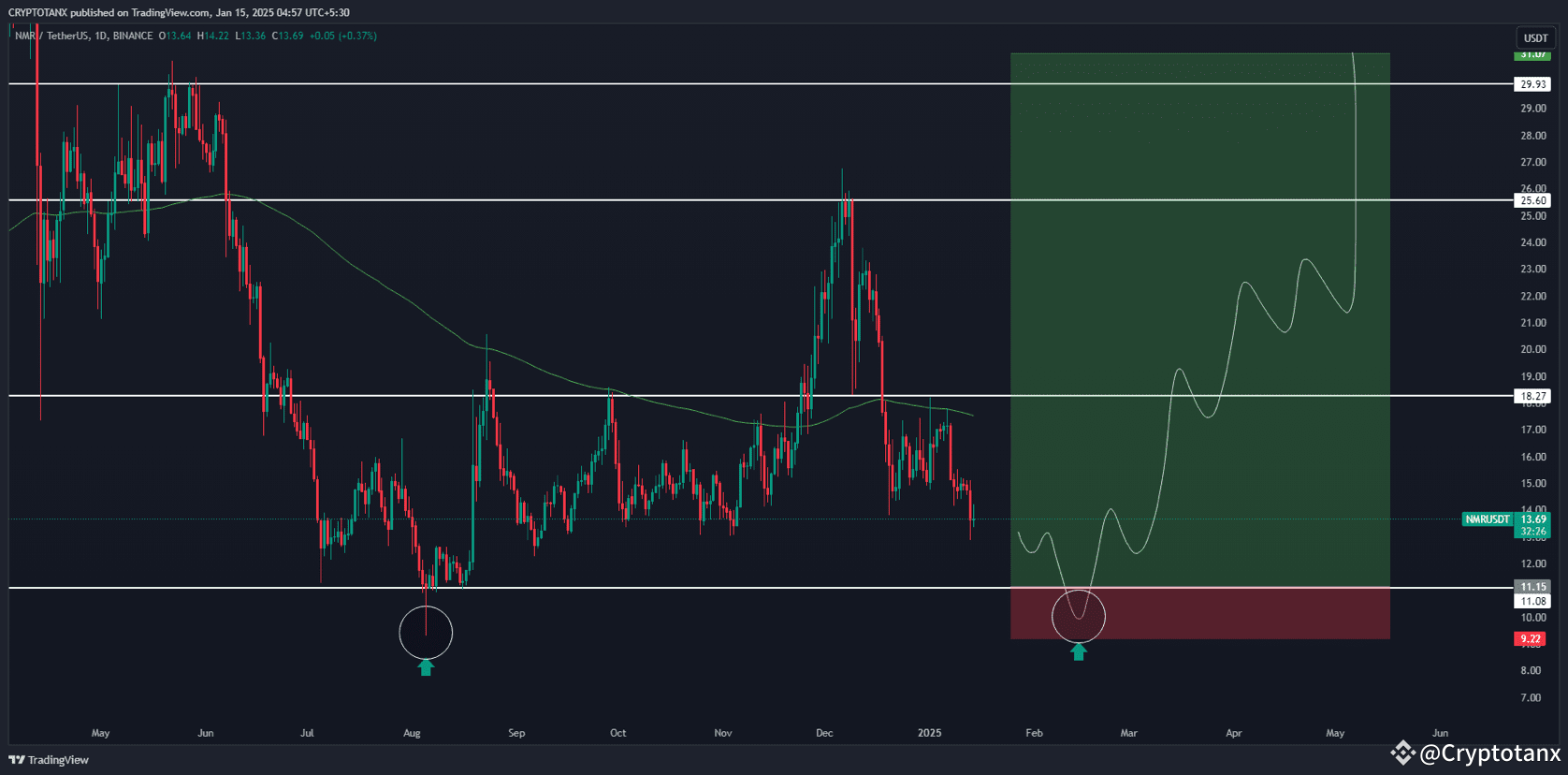
Task: Click the +0.05 (+0.37%) change value
Action: 343,36
